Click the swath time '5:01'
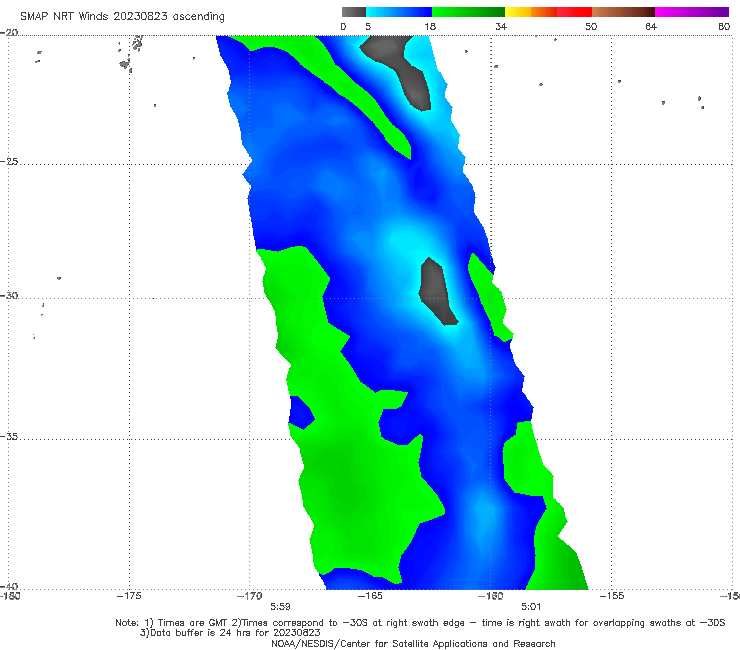This screenshot has width=740, height=650. coord(531,607)
